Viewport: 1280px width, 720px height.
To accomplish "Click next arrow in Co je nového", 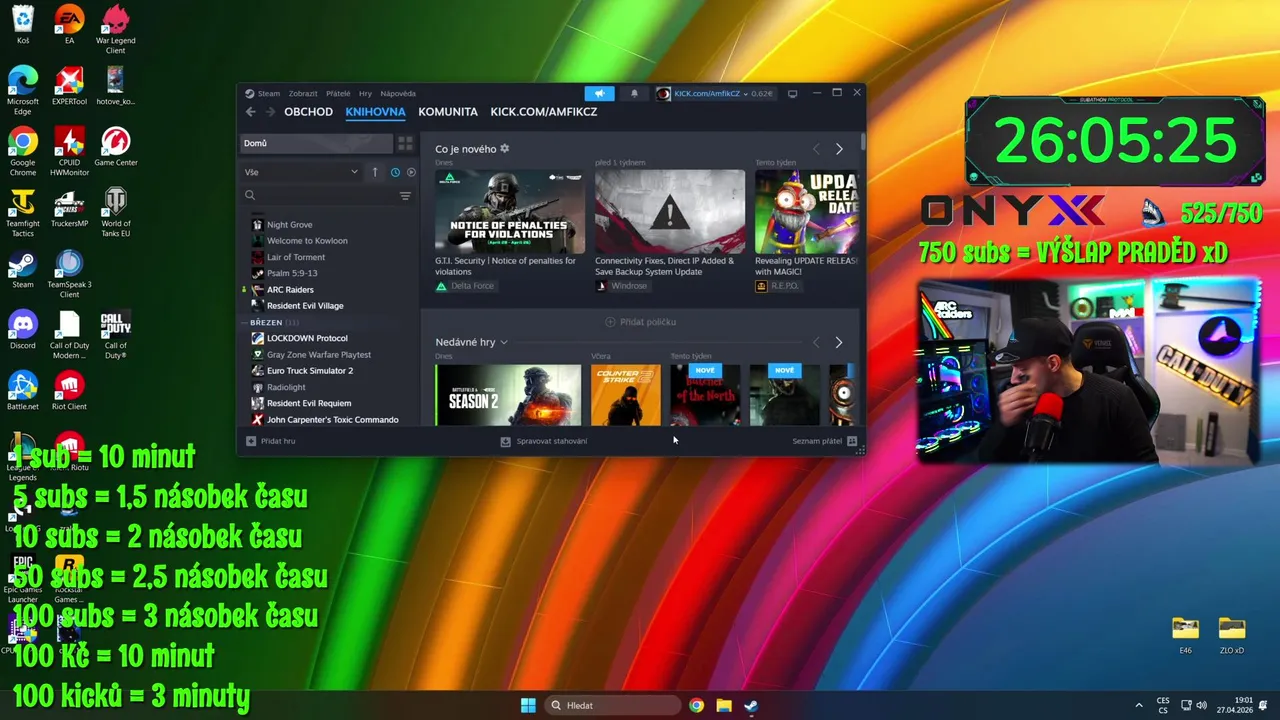I will point(839,149).
